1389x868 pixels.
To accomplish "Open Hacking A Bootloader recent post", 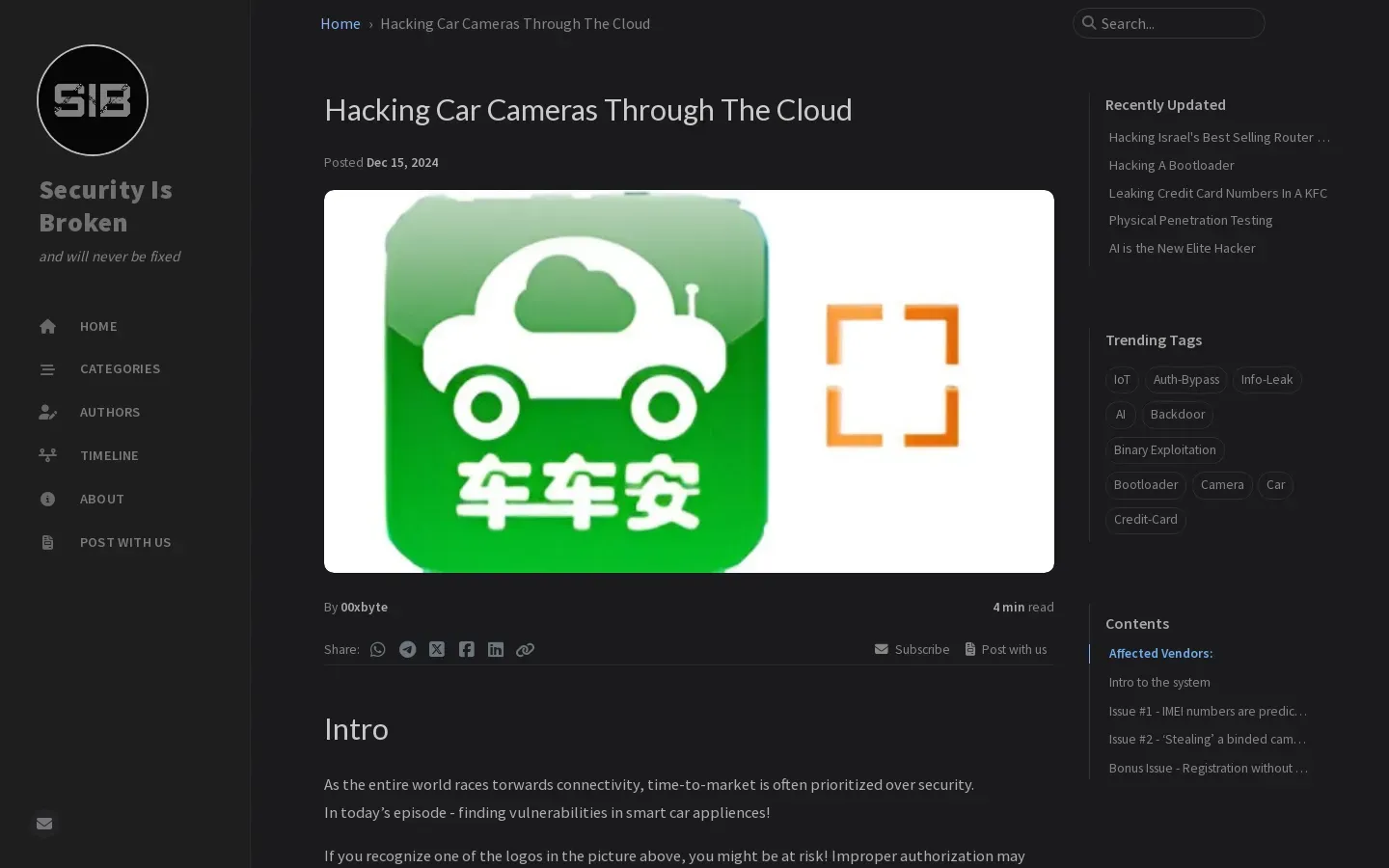I will [x=1171, y=166].
